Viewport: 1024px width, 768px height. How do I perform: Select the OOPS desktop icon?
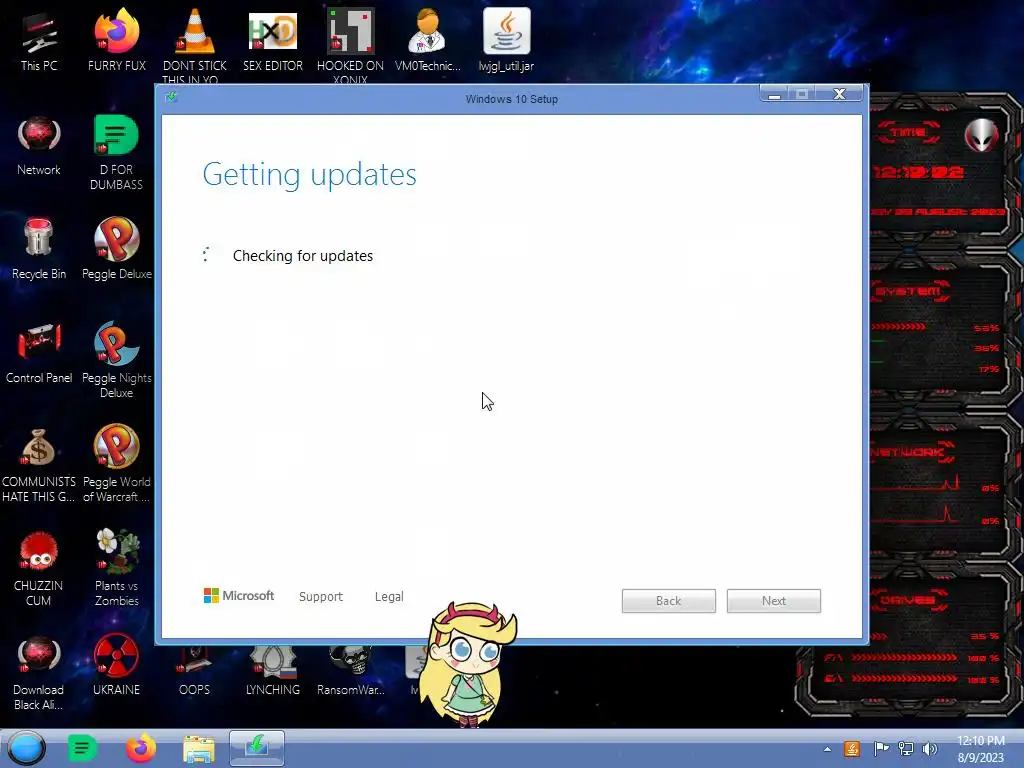tap(195, 673)
